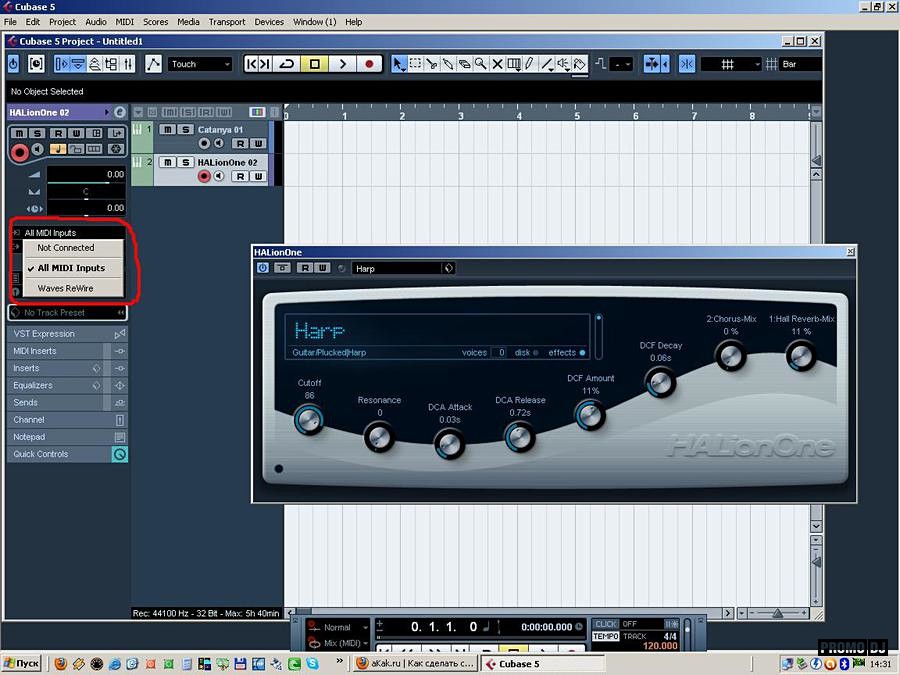900x675 pixels.
Task: Open Firefox from the quick launch bar
Action: tap(60, 664)
